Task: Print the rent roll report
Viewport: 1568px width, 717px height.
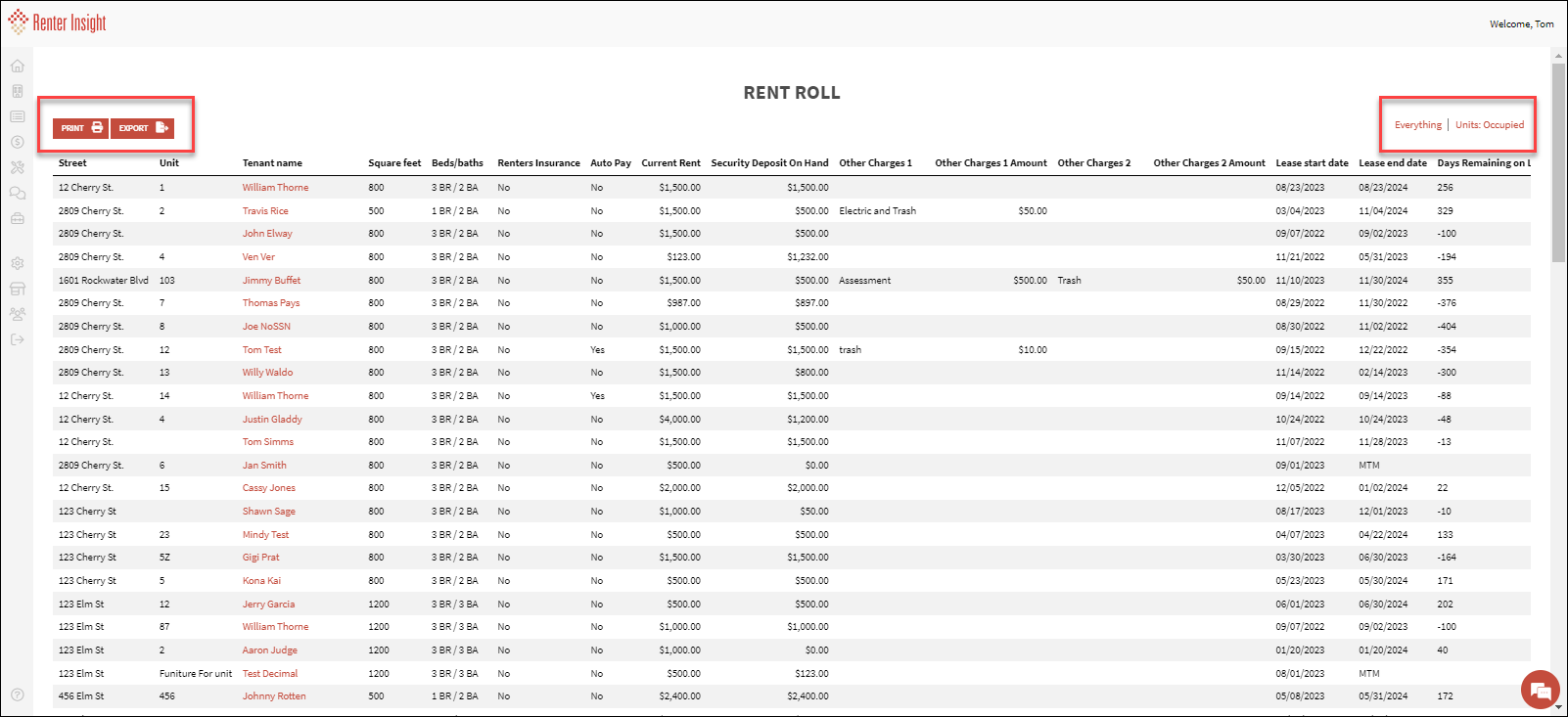Action: 80,128
